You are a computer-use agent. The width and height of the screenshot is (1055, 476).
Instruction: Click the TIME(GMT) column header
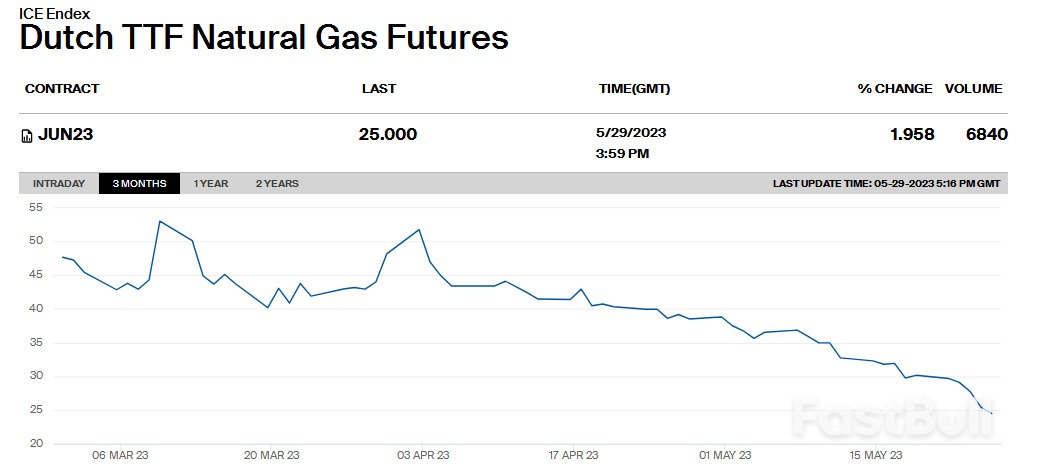[634, 88]
